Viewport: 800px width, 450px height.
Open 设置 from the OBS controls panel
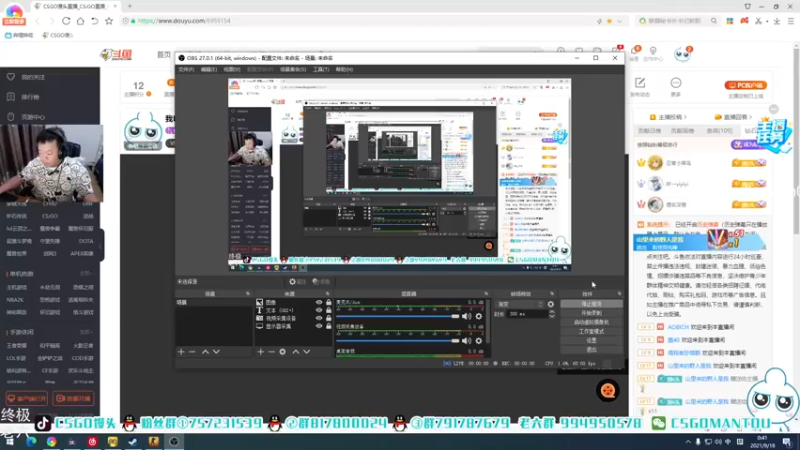(x=591, y=340)
